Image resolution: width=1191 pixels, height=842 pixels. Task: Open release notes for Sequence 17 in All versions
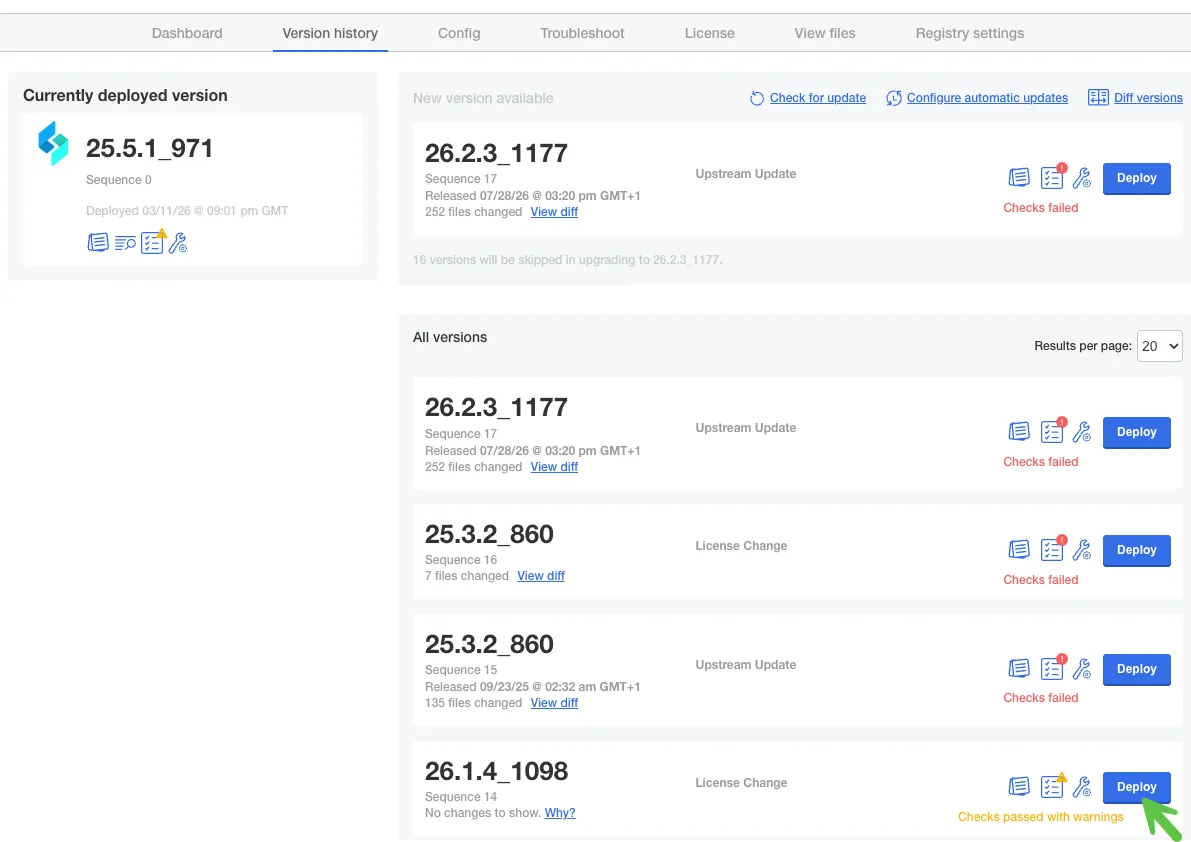pyautogui.click(x=1019, y=431)
